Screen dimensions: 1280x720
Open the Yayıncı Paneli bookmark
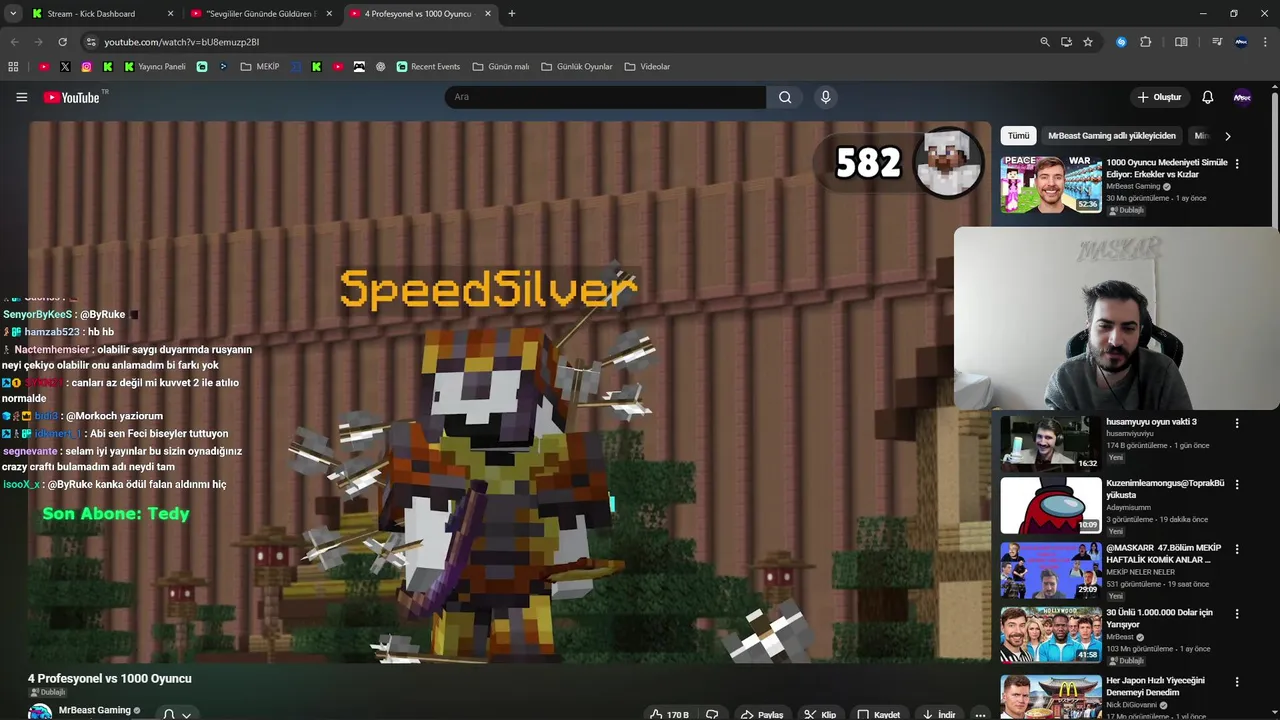point(155,66)
